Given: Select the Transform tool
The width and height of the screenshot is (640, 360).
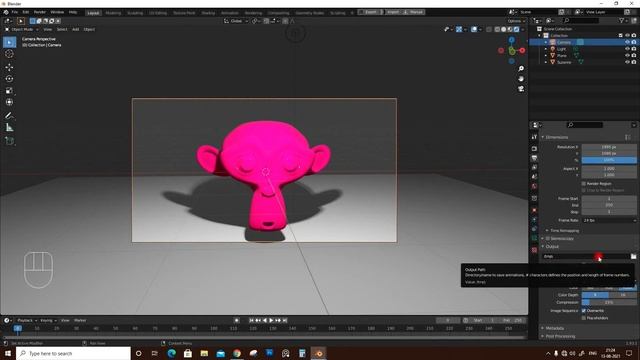Looking at the screenshot, I should pos(9,102).
